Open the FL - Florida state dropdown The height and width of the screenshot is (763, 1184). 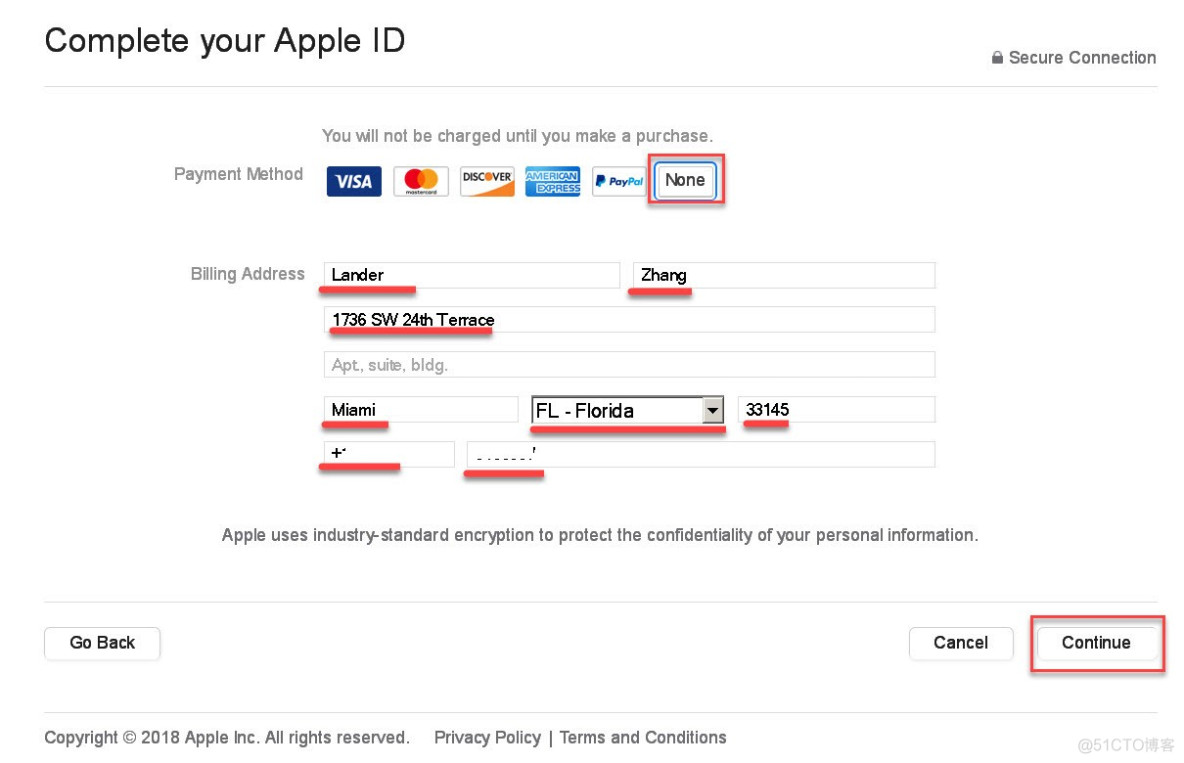click(x=627, y=410)
